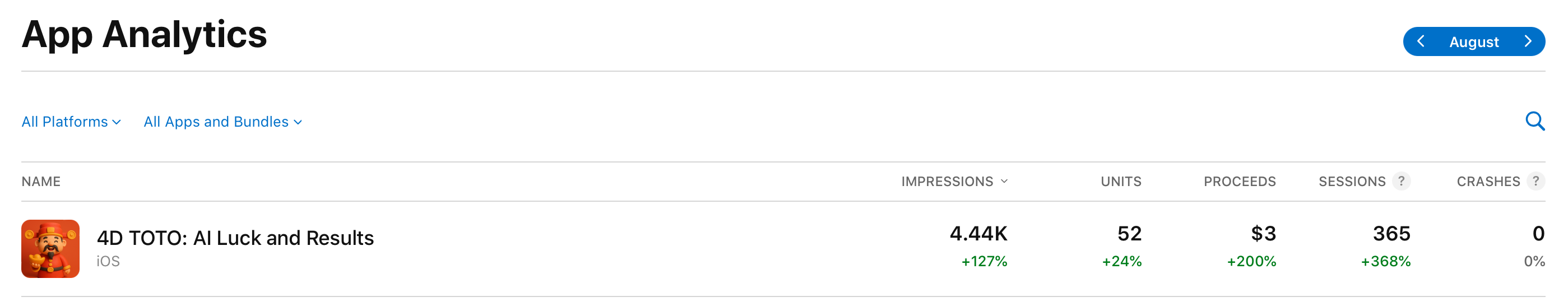Go to the previous month with left arrow
1568x306 pixels.
pos(1421,41)
